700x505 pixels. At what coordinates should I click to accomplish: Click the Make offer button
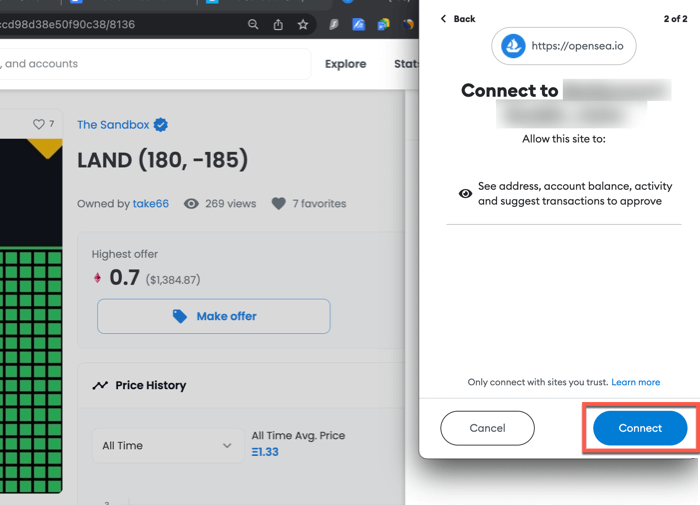(214, 316)
